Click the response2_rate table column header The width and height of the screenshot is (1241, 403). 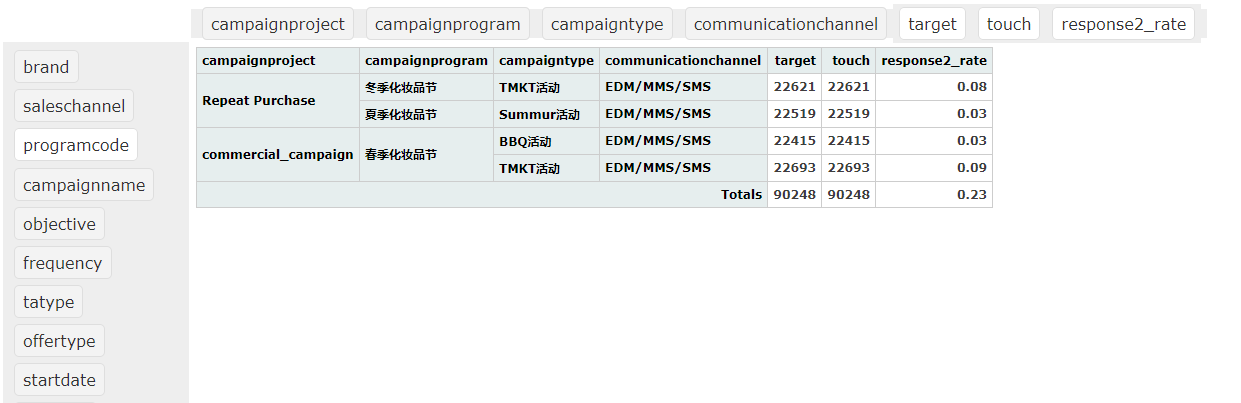click(933, 61)
